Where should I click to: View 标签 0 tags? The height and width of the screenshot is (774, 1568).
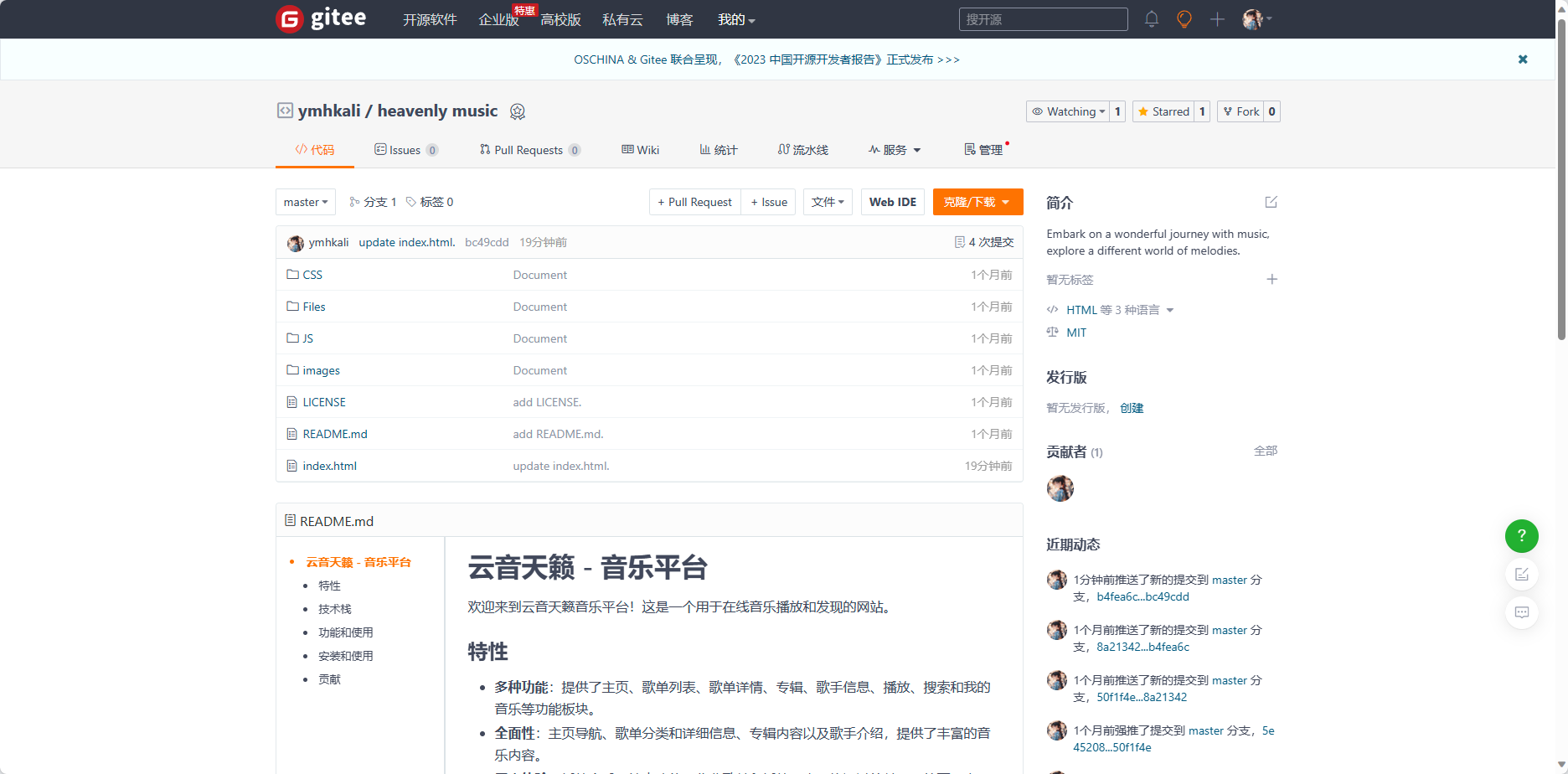point(430,202)
